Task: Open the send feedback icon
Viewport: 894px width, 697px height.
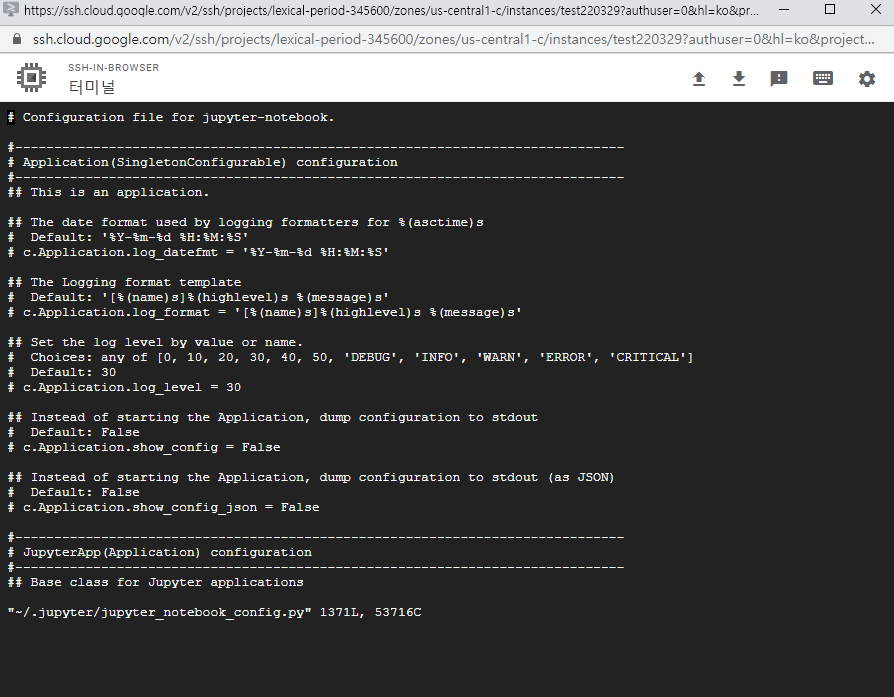Action: click(779, 78)
